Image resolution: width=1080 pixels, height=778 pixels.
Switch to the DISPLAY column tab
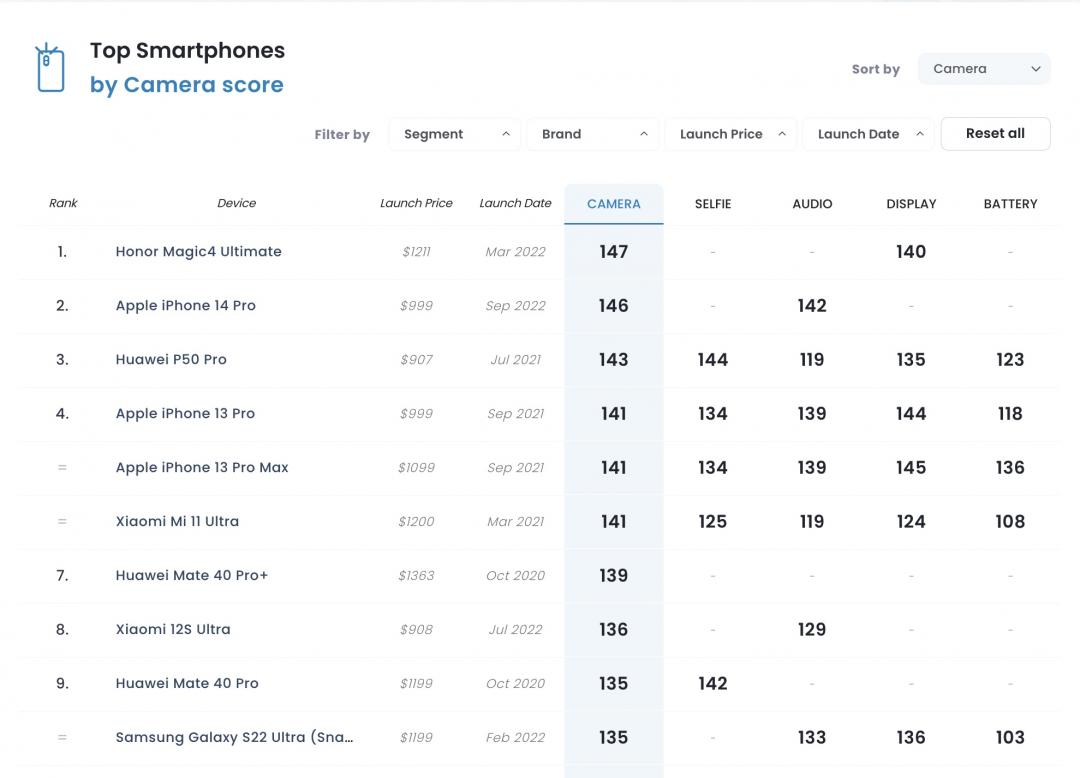[911, 204]
